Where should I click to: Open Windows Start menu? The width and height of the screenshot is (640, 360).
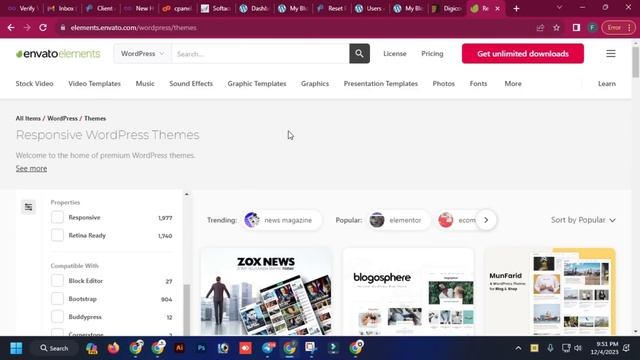(x=16, y=348)
